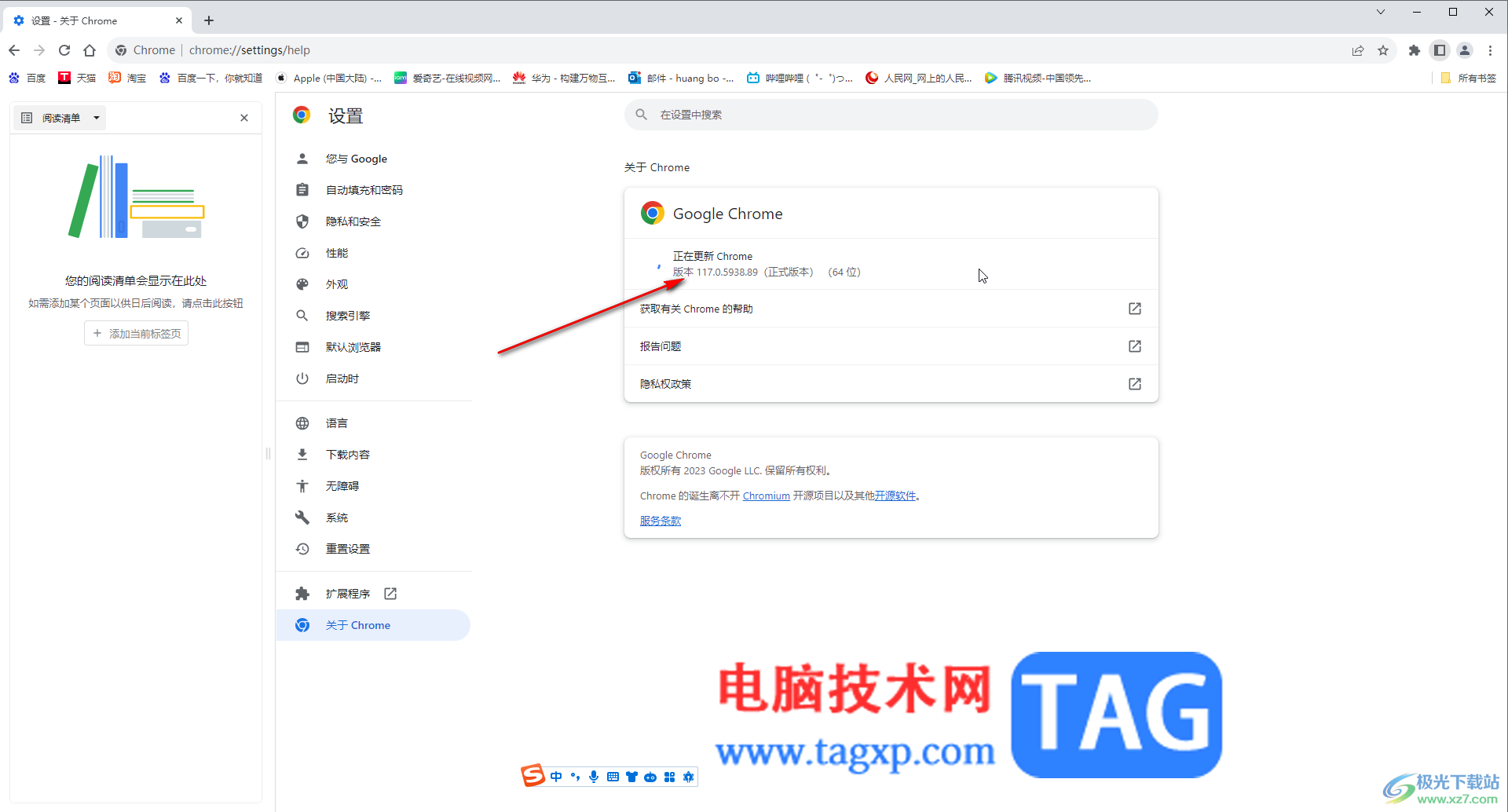Image resolution: width=1508 pixels, height=812 pixels.
Task: Toggle Sogou 中 Chinese/English mode
Action: (x=556, y=777)
